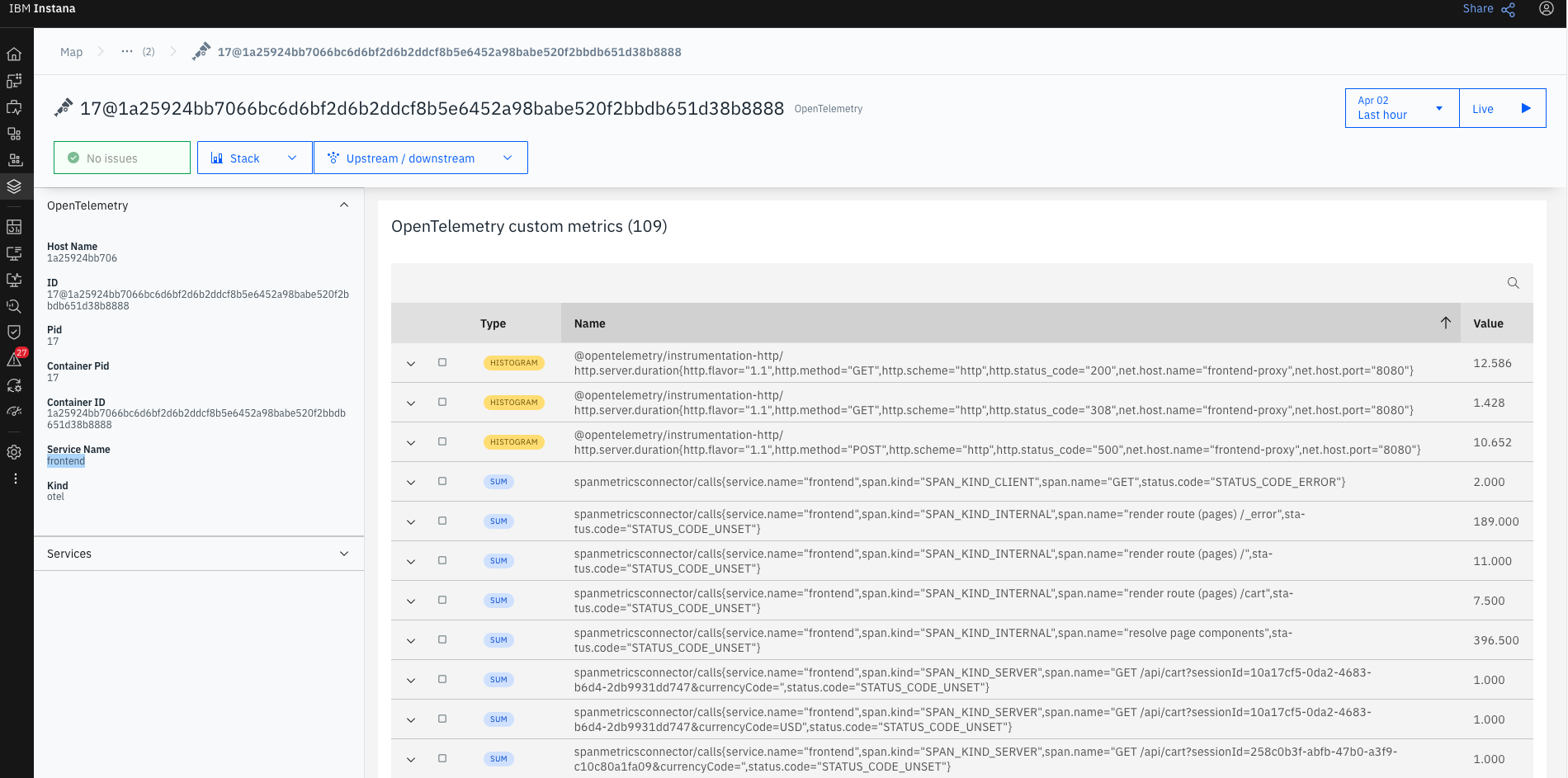Click the Share icon in top bar

[x=1508, y=9]
